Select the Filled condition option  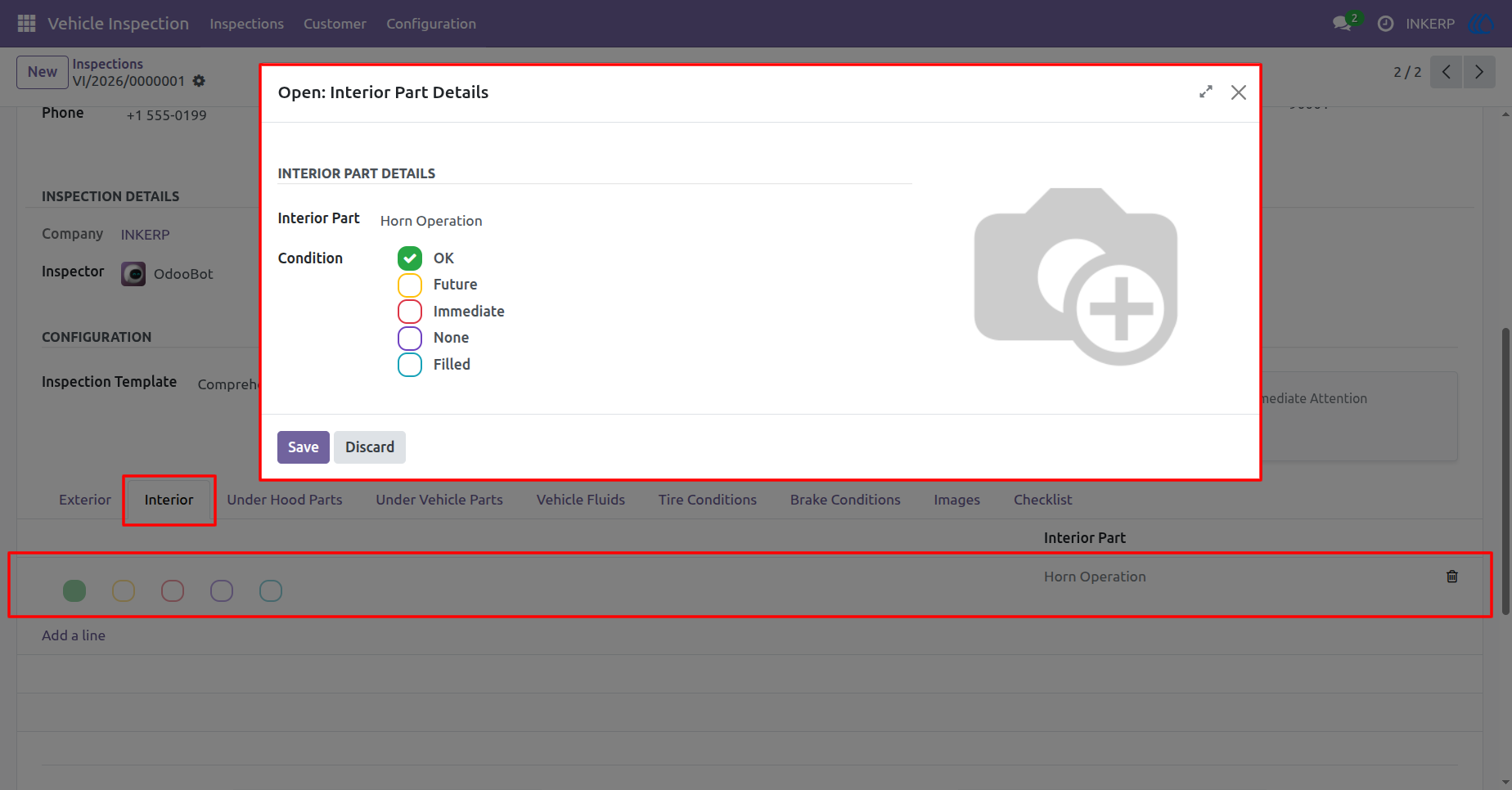(x=410, y=365)
